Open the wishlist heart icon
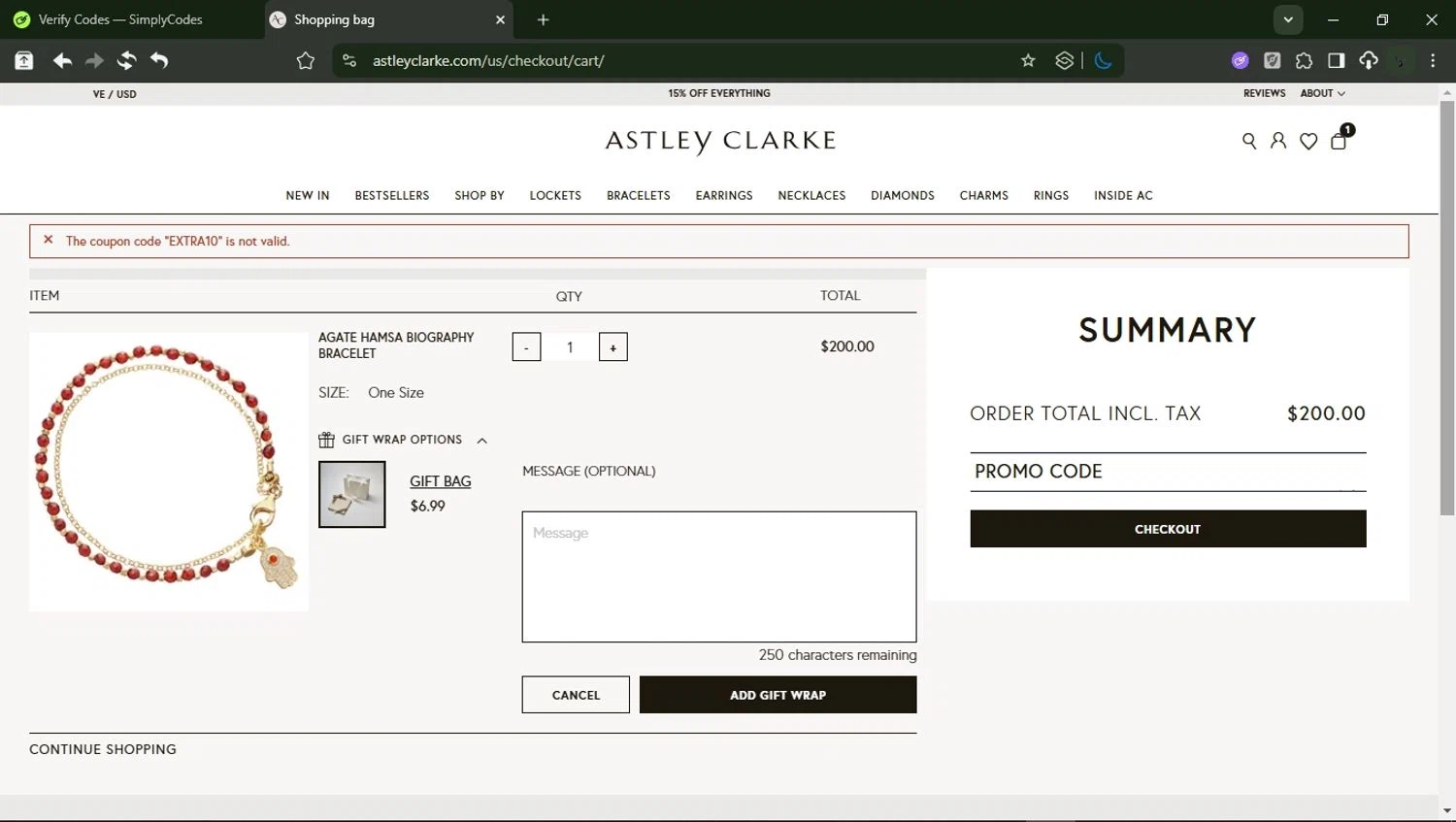Screen dimensions: 1456x822 [x=1308, y=141]
